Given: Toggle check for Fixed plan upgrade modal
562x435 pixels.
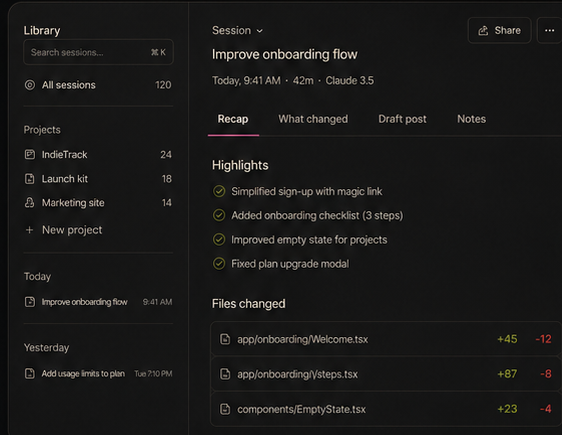Looking at the screenshot, I should click(x=219, y=264).
